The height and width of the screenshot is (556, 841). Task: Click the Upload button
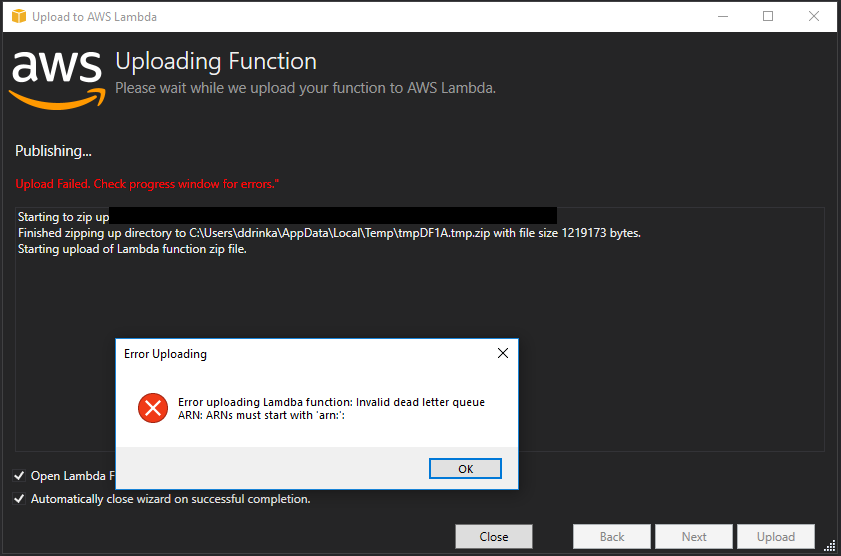pyautogui.click(x=776, y=537)
